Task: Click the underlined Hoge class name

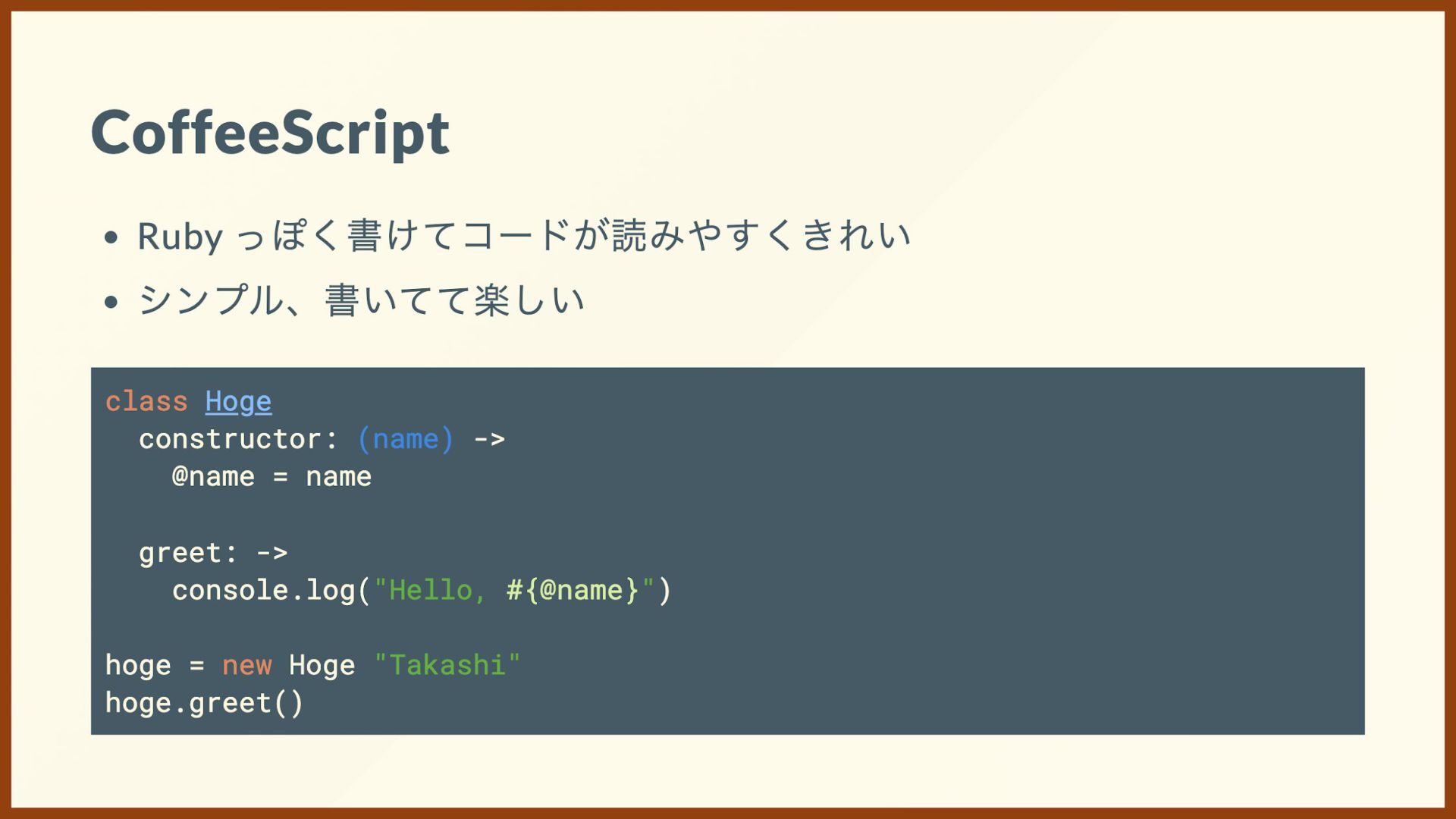Action: coord(238,402)
